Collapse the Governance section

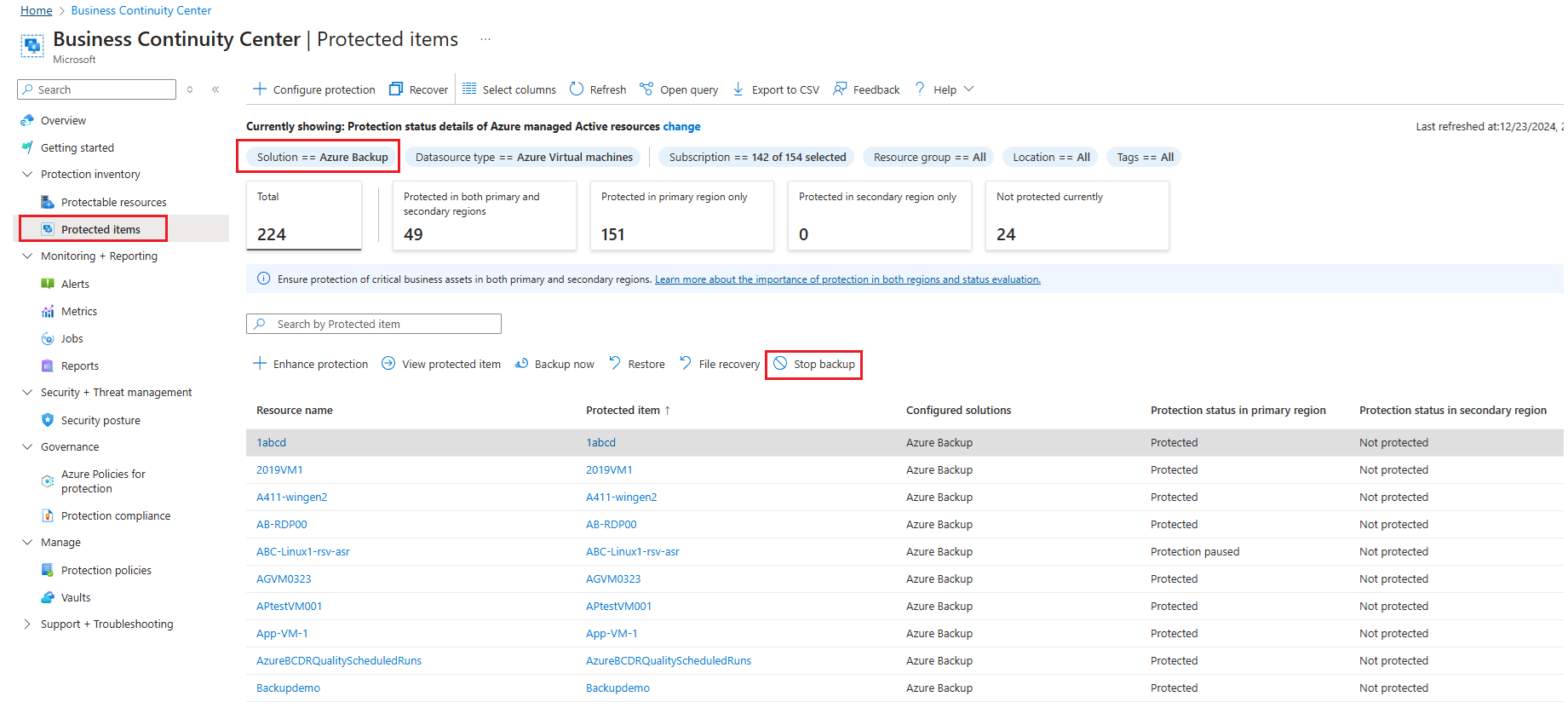(26, 447)
